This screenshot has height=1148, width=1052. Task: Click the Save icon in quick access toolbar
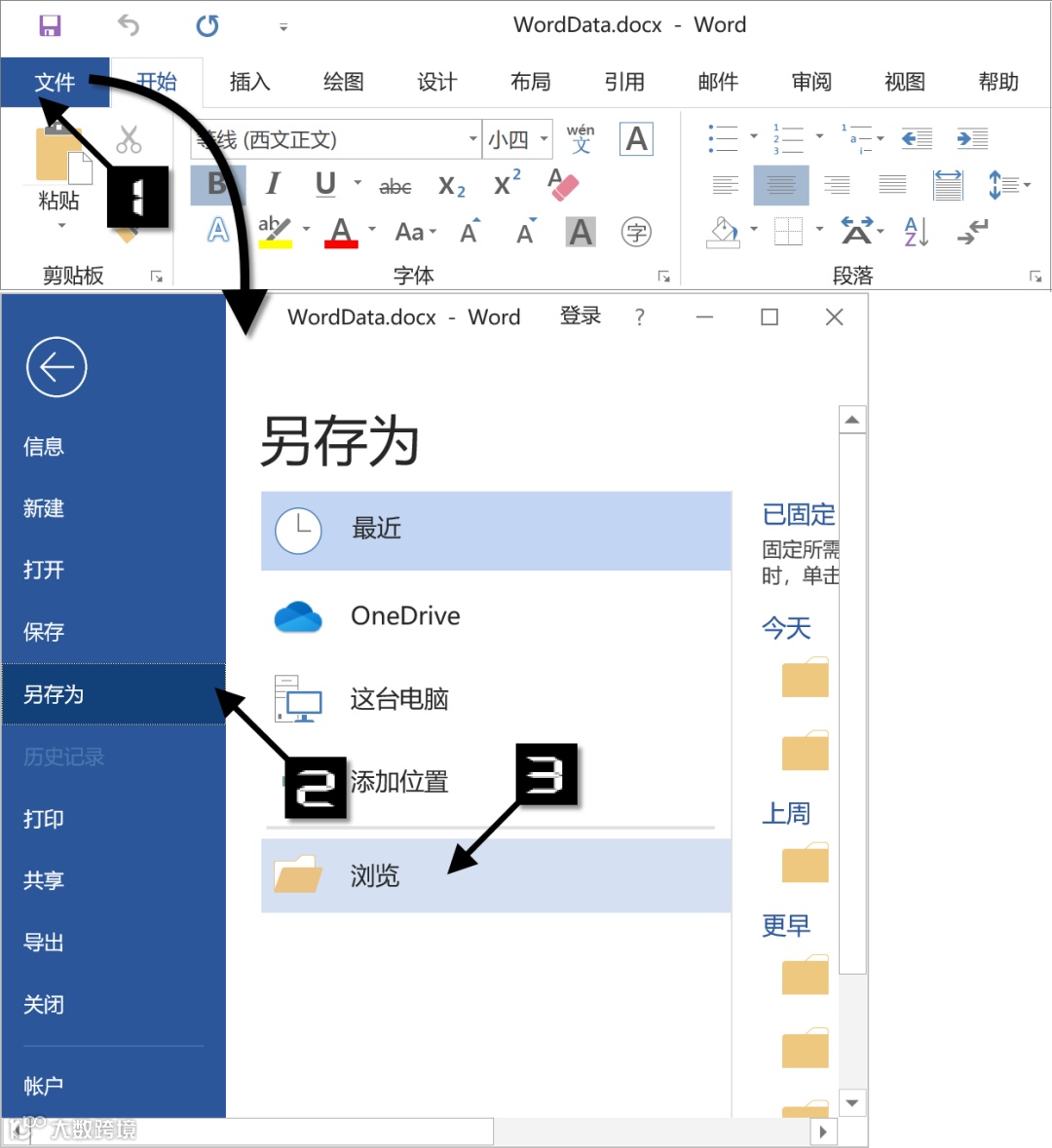(50, 25)
